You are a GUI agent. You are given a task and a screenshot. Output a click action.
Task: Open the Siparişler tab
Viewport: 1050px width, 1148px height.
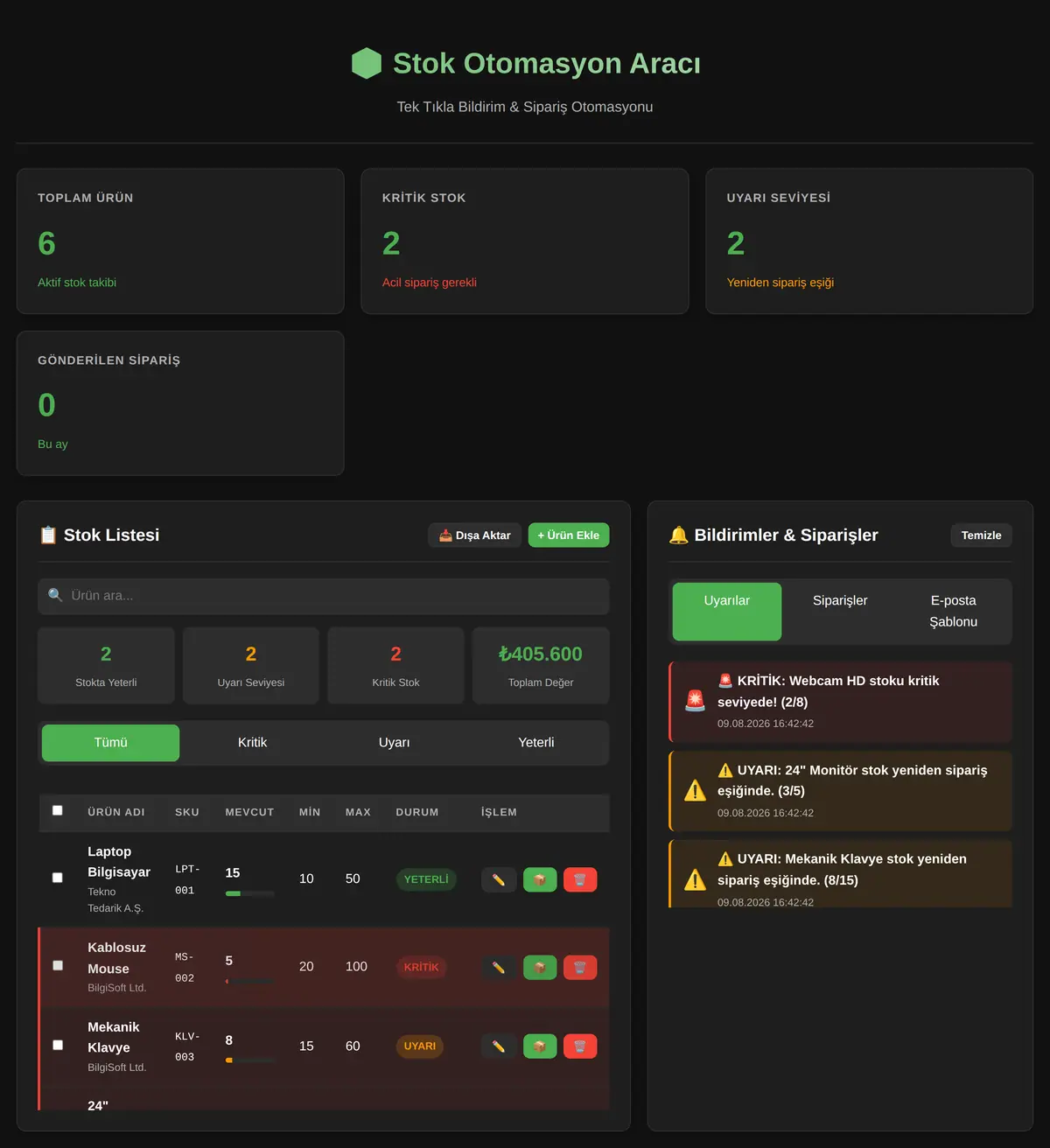coord(840,611)
